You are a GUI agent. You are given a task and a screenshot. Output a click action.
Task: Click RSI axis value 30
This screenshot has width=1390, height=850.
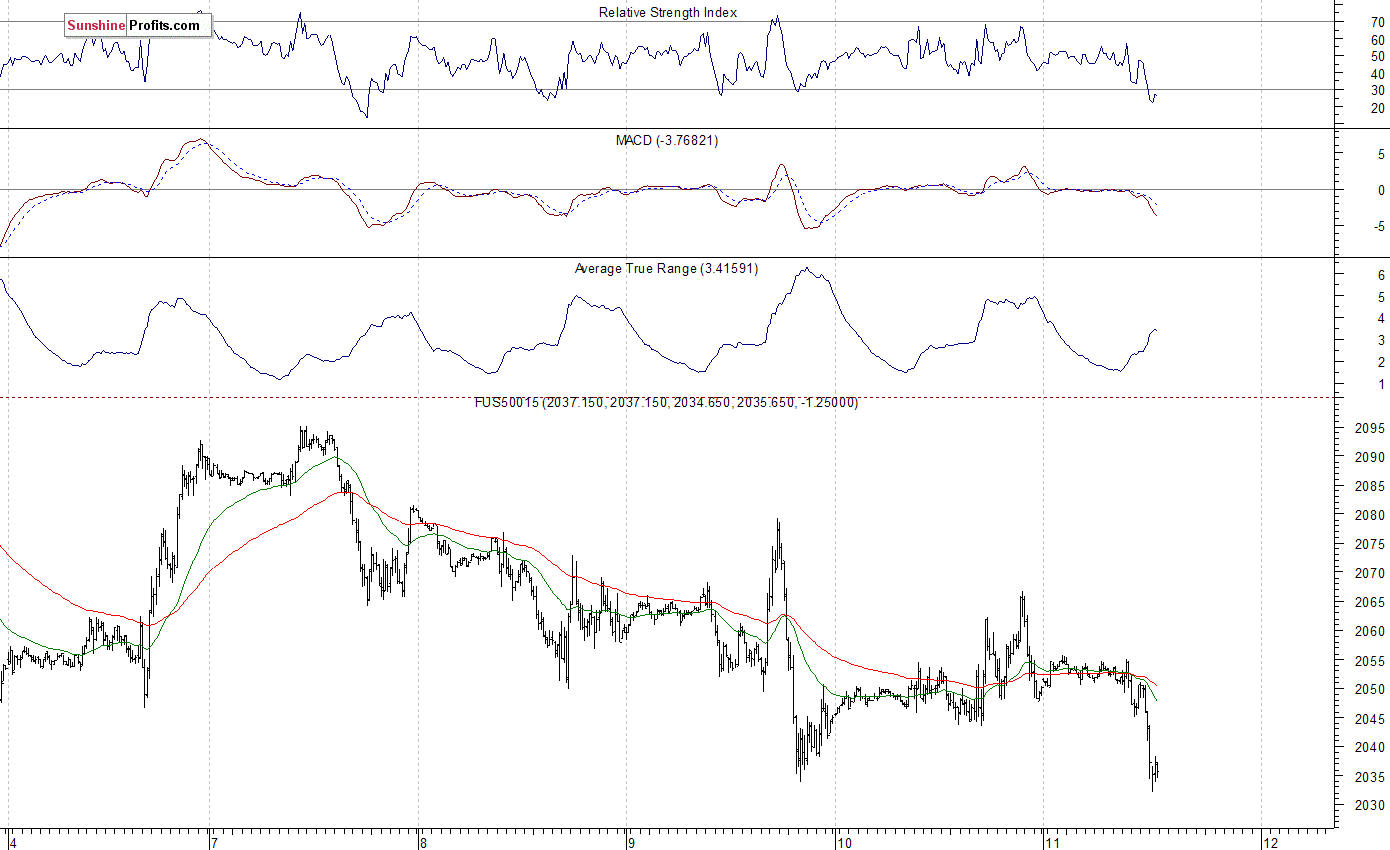point(1377,90)
